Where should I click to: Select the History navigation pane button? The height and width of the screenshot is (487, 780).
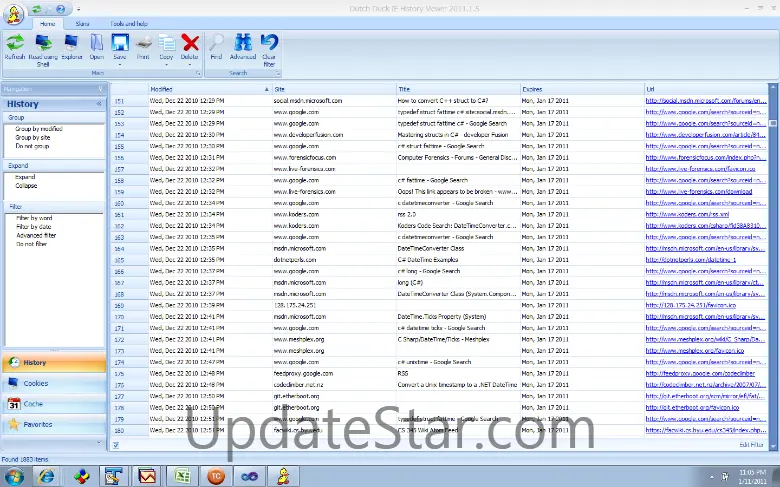(54, 363)
